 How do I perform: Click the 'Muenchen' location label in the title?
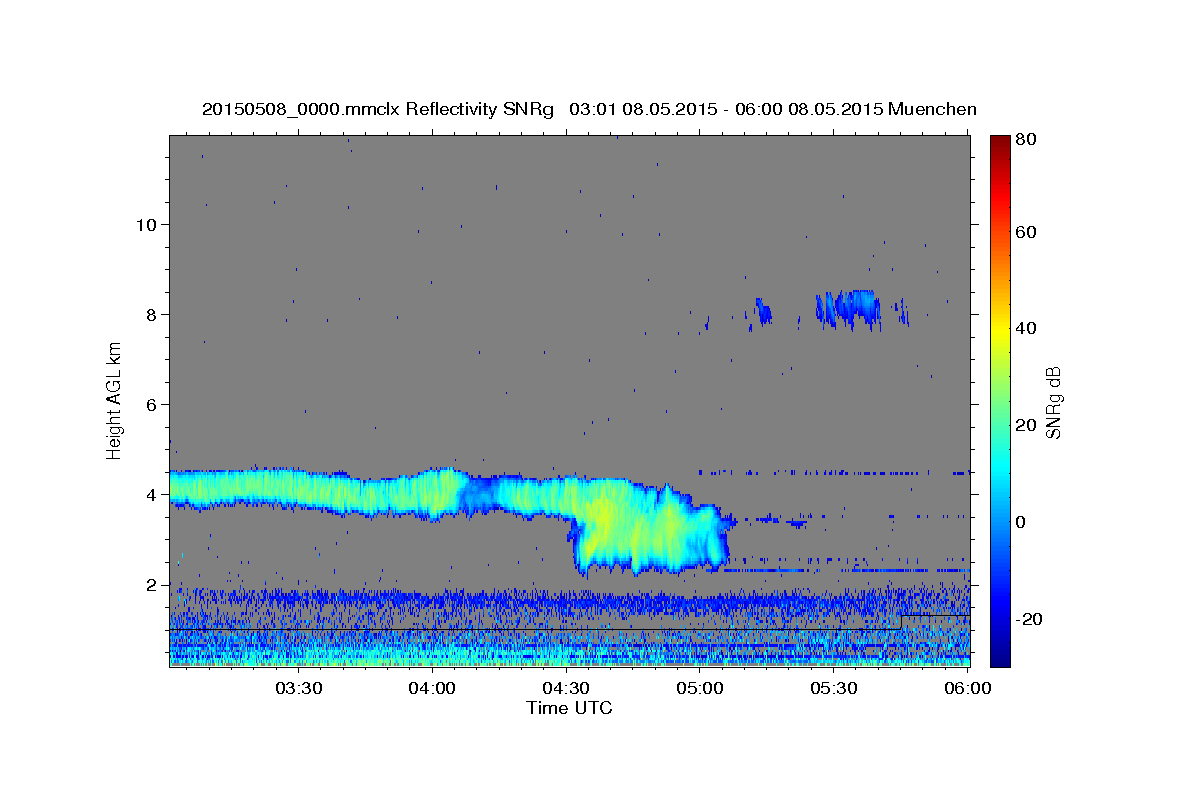932,109
